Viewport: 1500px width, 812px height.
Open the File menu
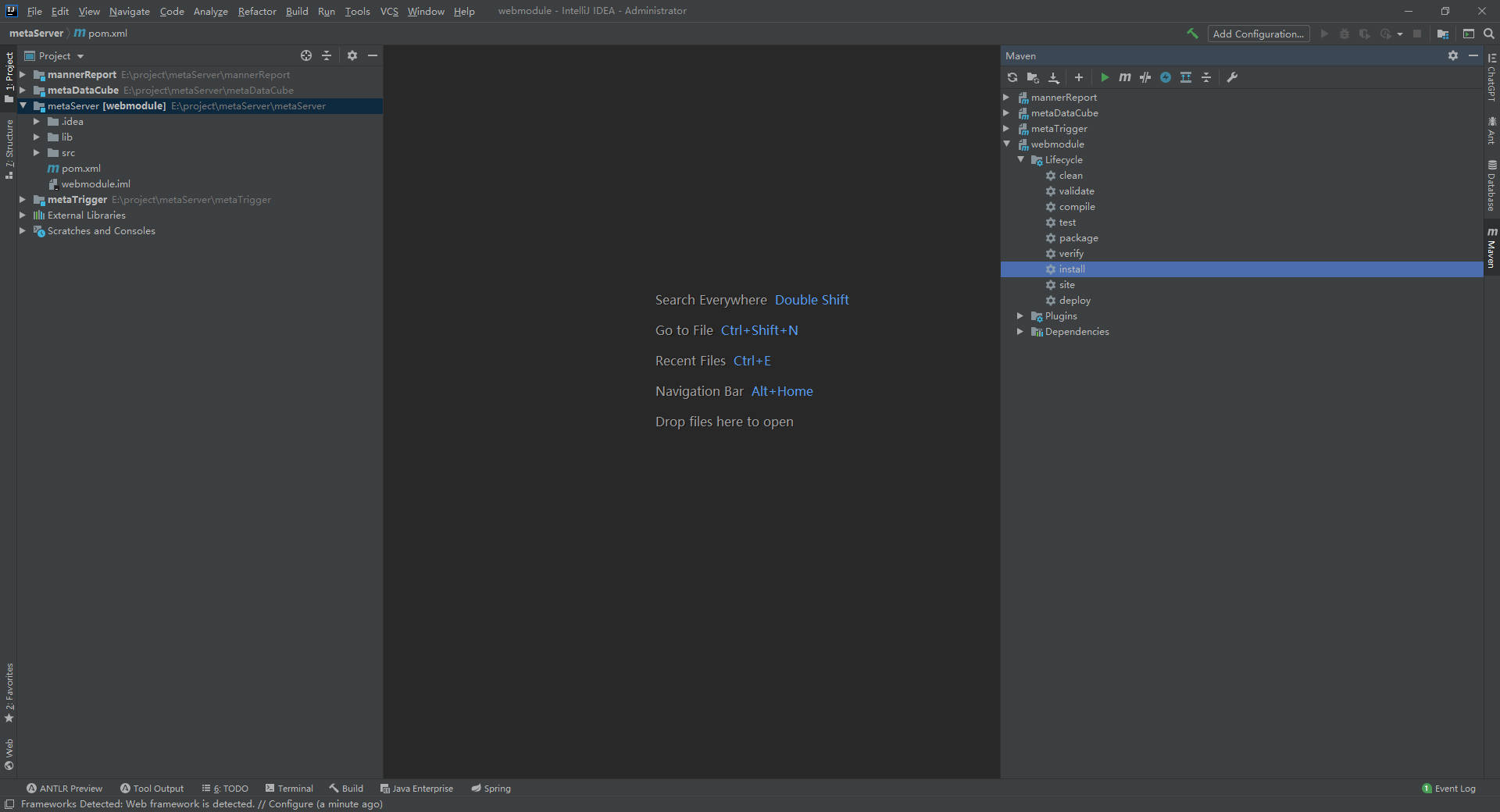[x=34, y=11]
